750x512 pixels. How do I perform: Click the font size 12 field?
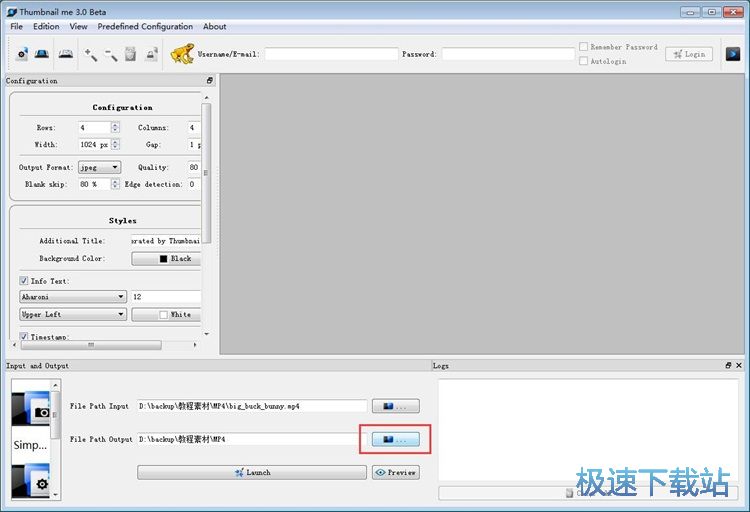coord(166,297)
